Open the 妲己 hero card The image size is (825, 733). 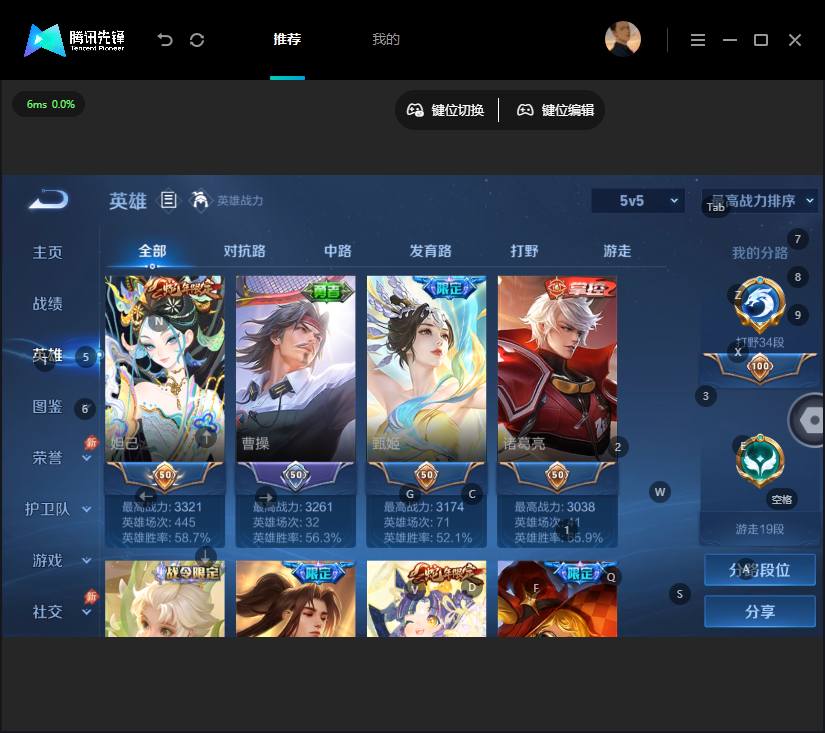(x=165, y=368)
